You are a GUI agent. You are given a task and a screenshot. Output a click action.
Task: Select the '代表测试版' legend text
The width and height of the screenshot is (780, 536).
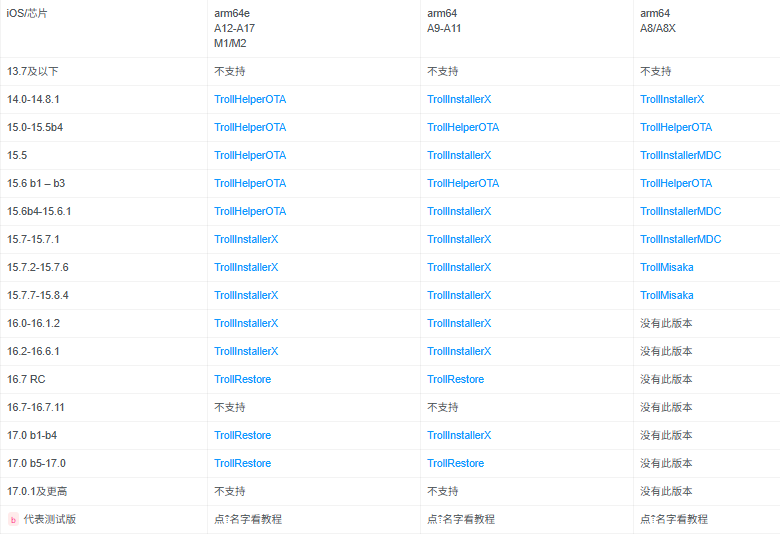point(50,520)
